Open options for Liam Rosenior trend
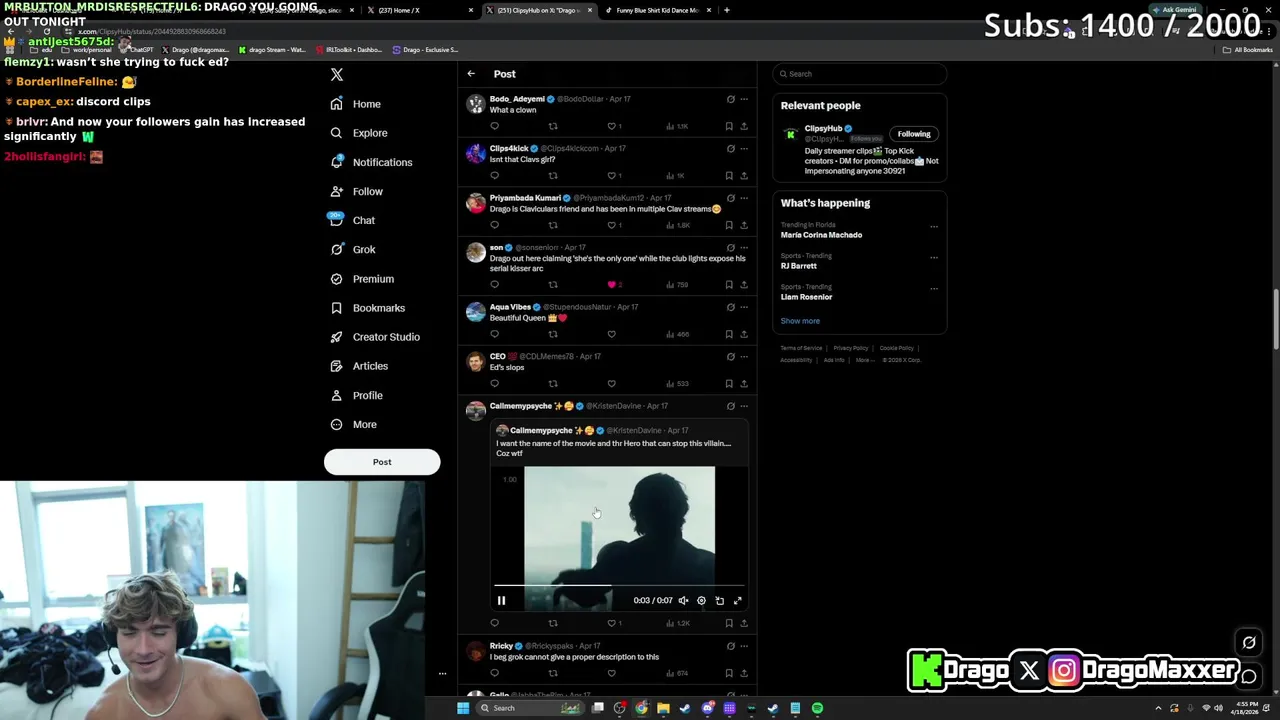Viewport: 1280px width, 720px height. click(934, 289)
